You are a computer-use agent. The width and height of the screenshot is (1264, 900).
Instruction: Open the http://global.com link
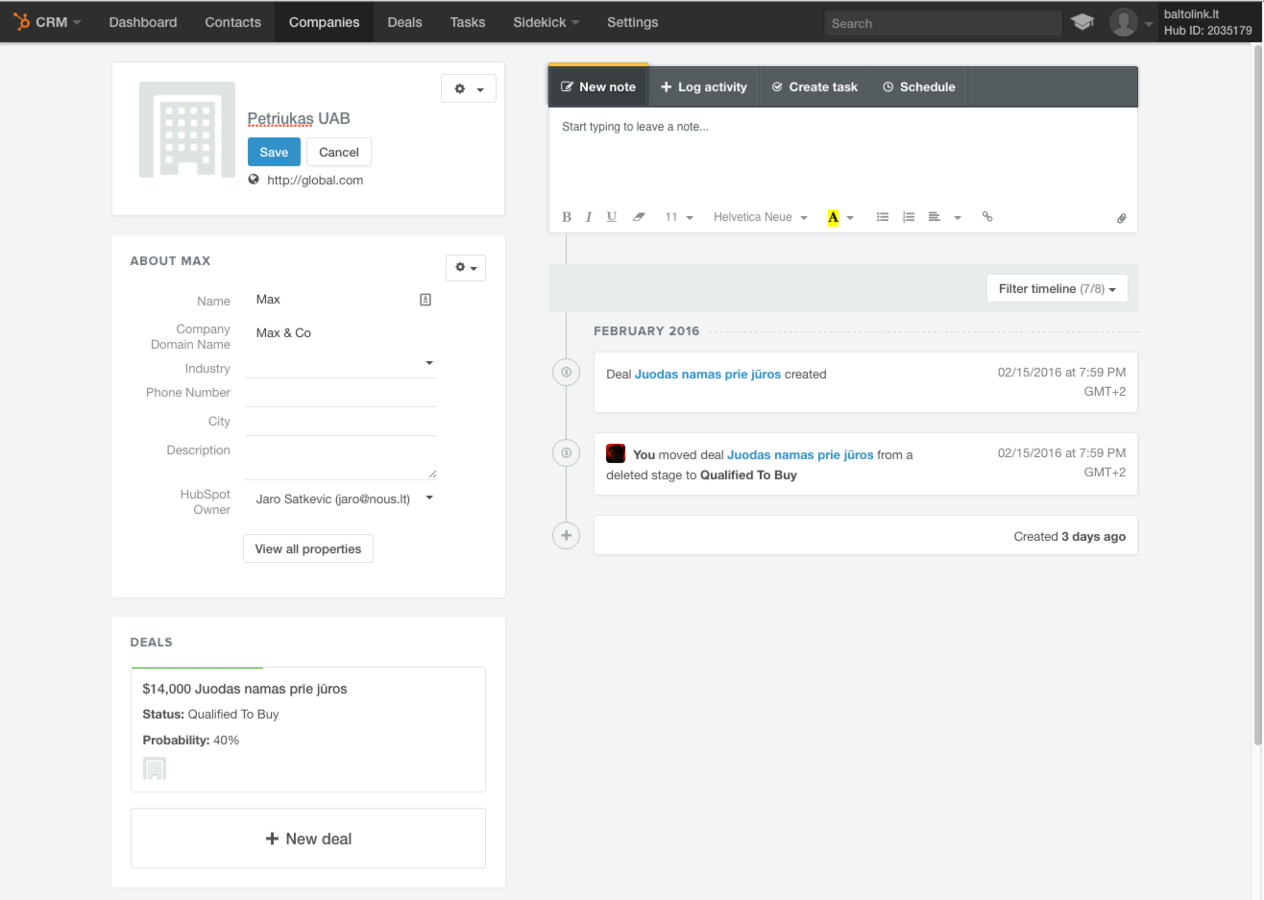pyautogui.click(x=315, y=181)
